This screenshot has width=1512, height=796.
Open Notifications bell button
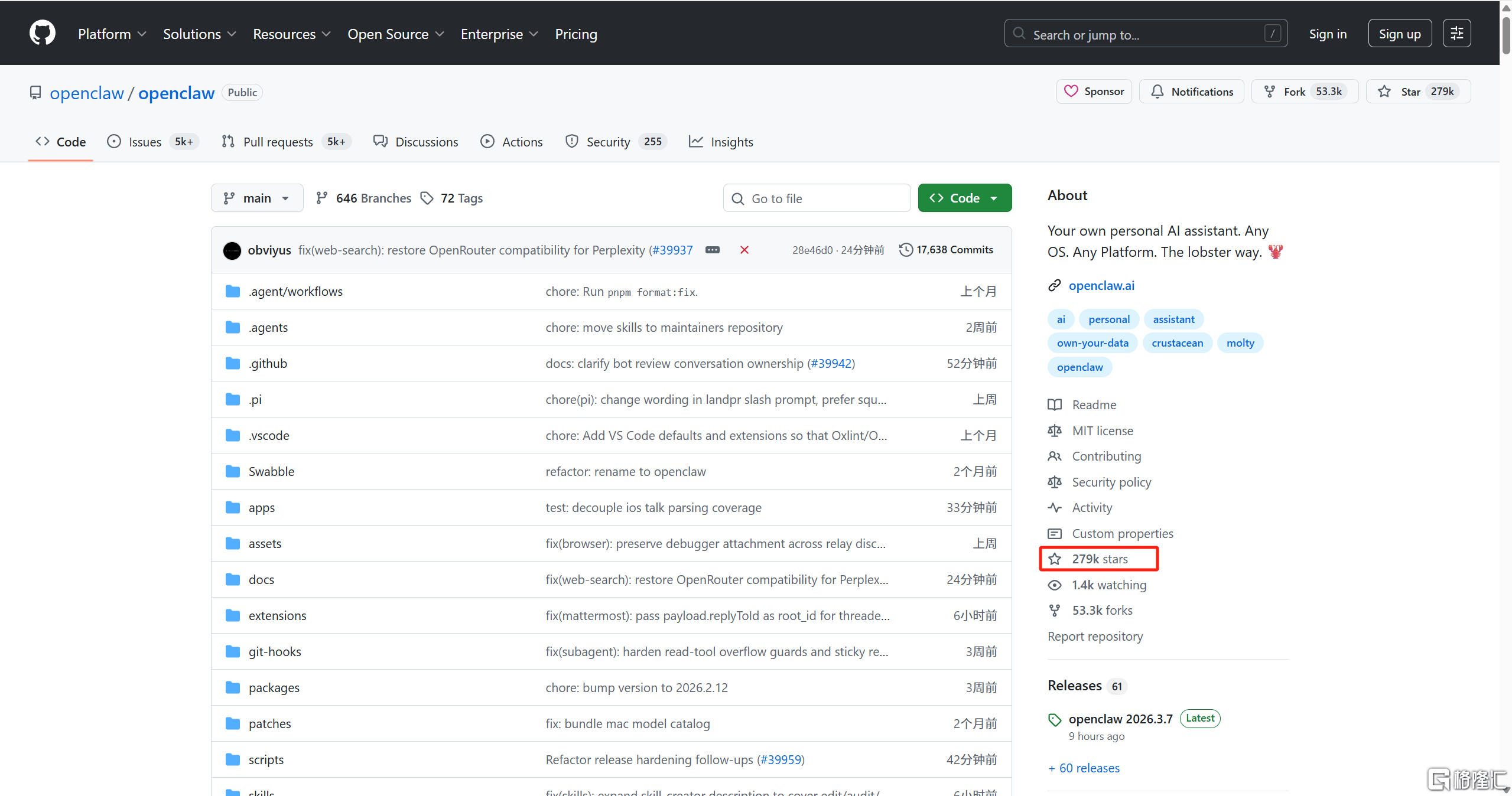click(x=1191, y=92)
